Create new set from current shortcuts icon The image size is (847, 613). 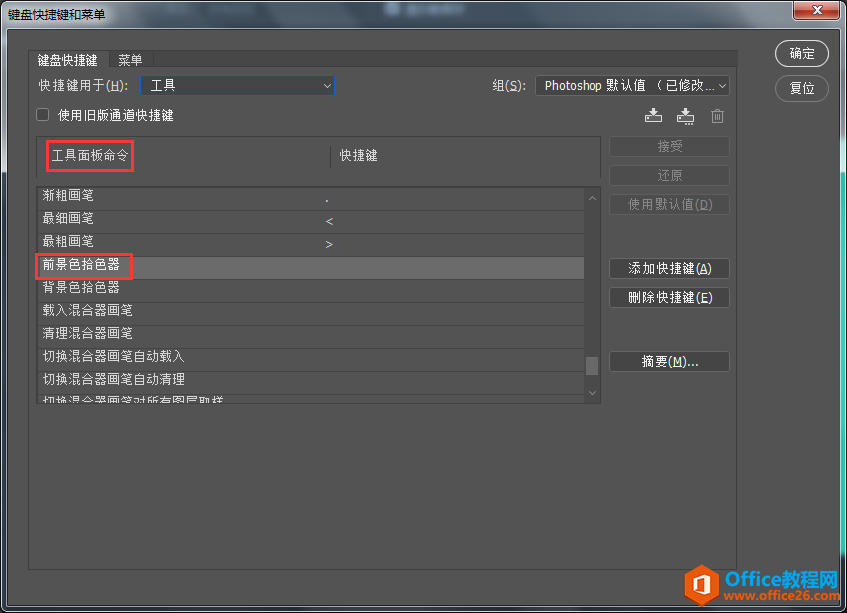[x=685, y=116]
